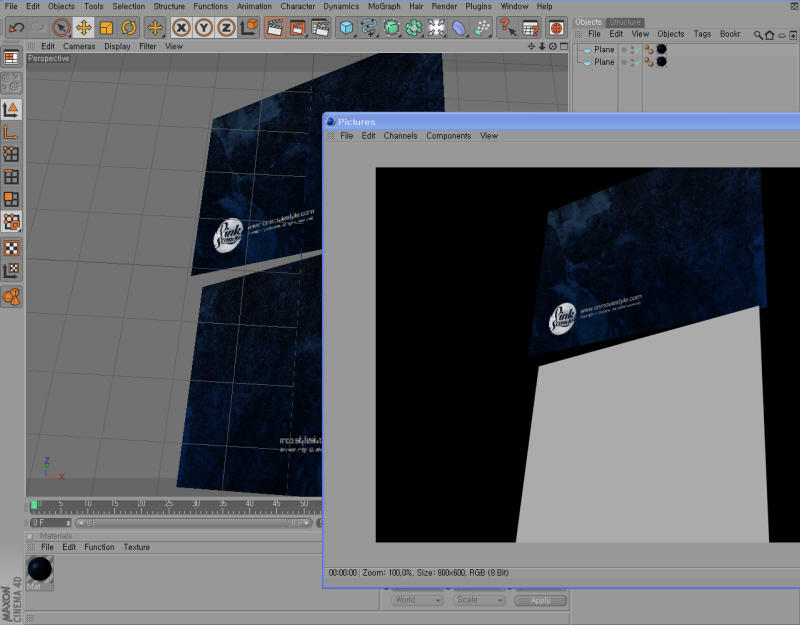Open Render Settings icon

click(320, 27)
